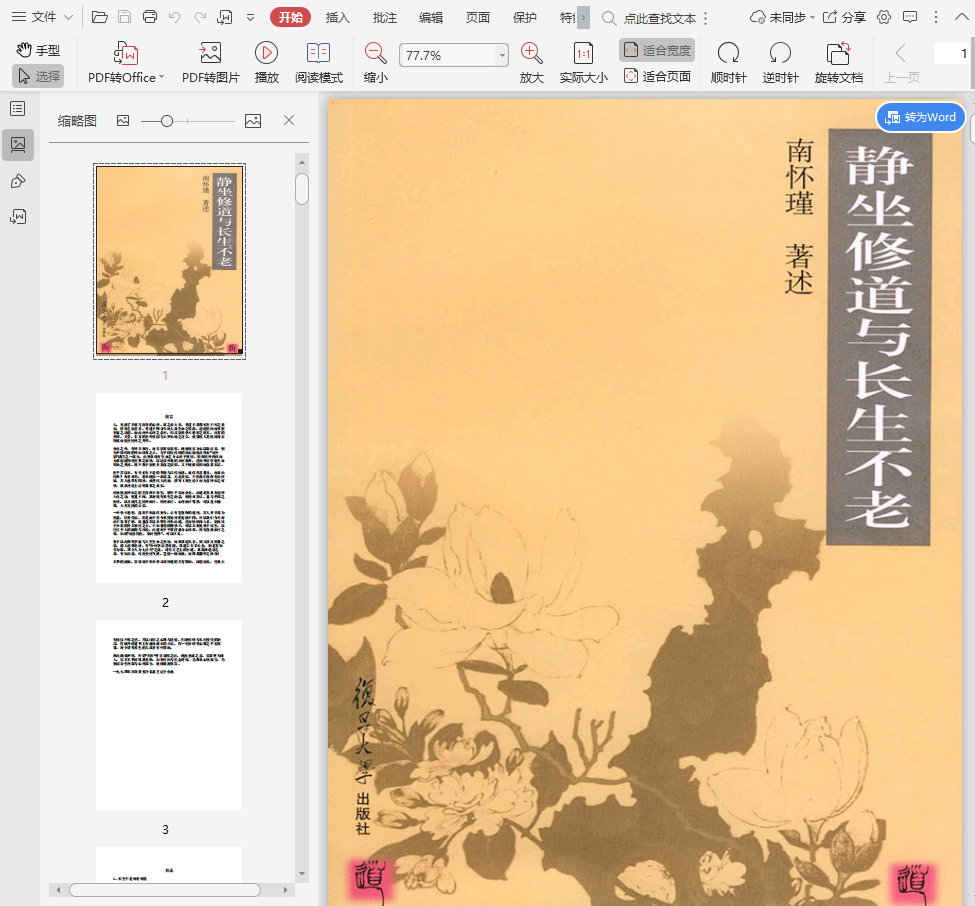Viewport: 975px width, 906px height.
Task: Select the 手型 hand tool
Action: point(38,50)
